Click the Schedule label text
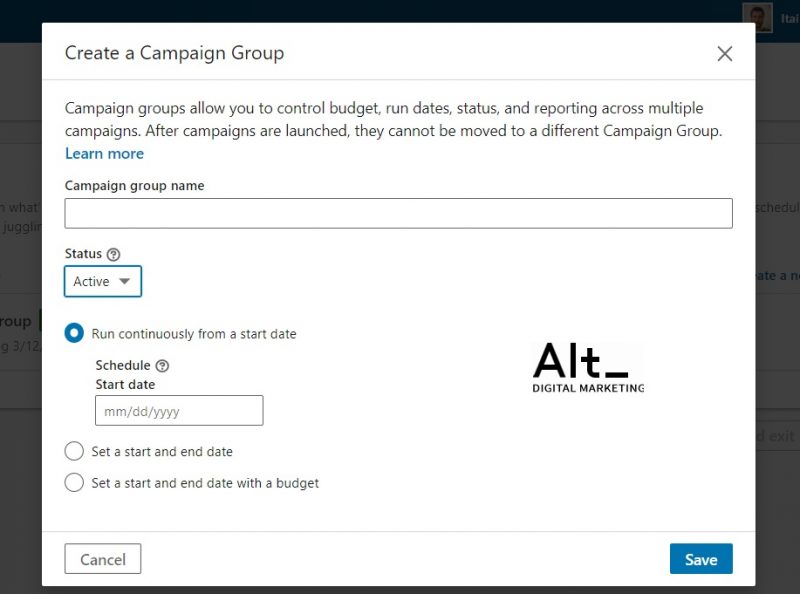This screenshot has width=800, height=594. pos(122,366)
